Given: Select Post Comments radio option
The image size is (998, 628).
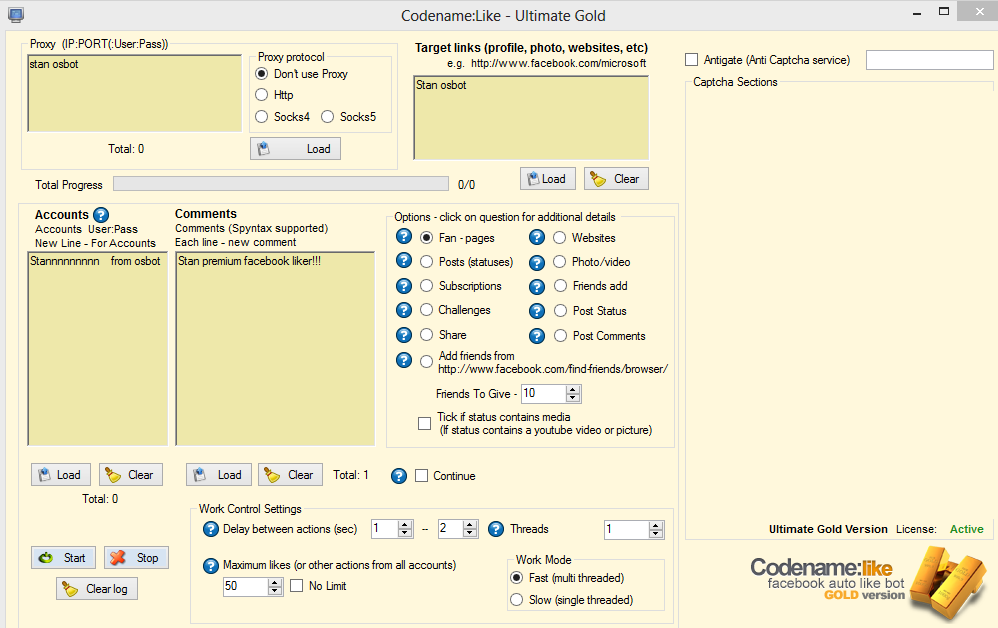Looking at the screenshot, I should pos(560,336).
